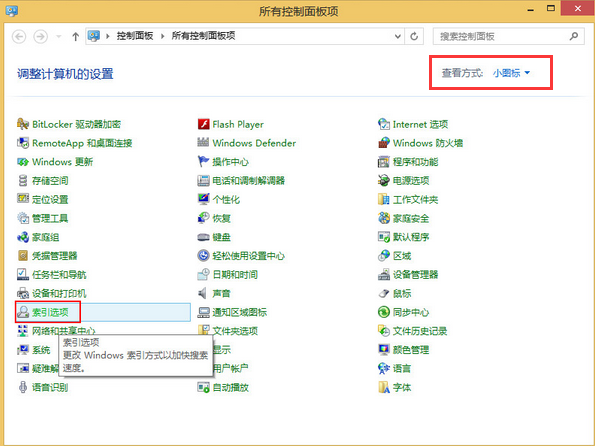Click the 管理工具 gear icon
Image resolution: width=595 pixels, height=446 pixels.
pos(23,218)
